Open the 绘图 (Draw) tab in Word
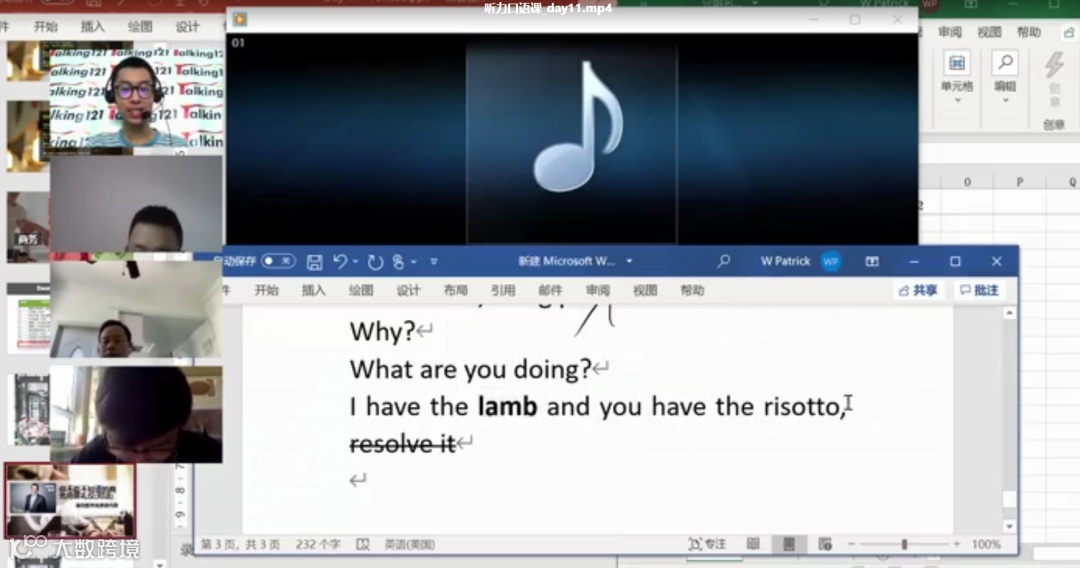1080x568 pixels. [361, 291]
